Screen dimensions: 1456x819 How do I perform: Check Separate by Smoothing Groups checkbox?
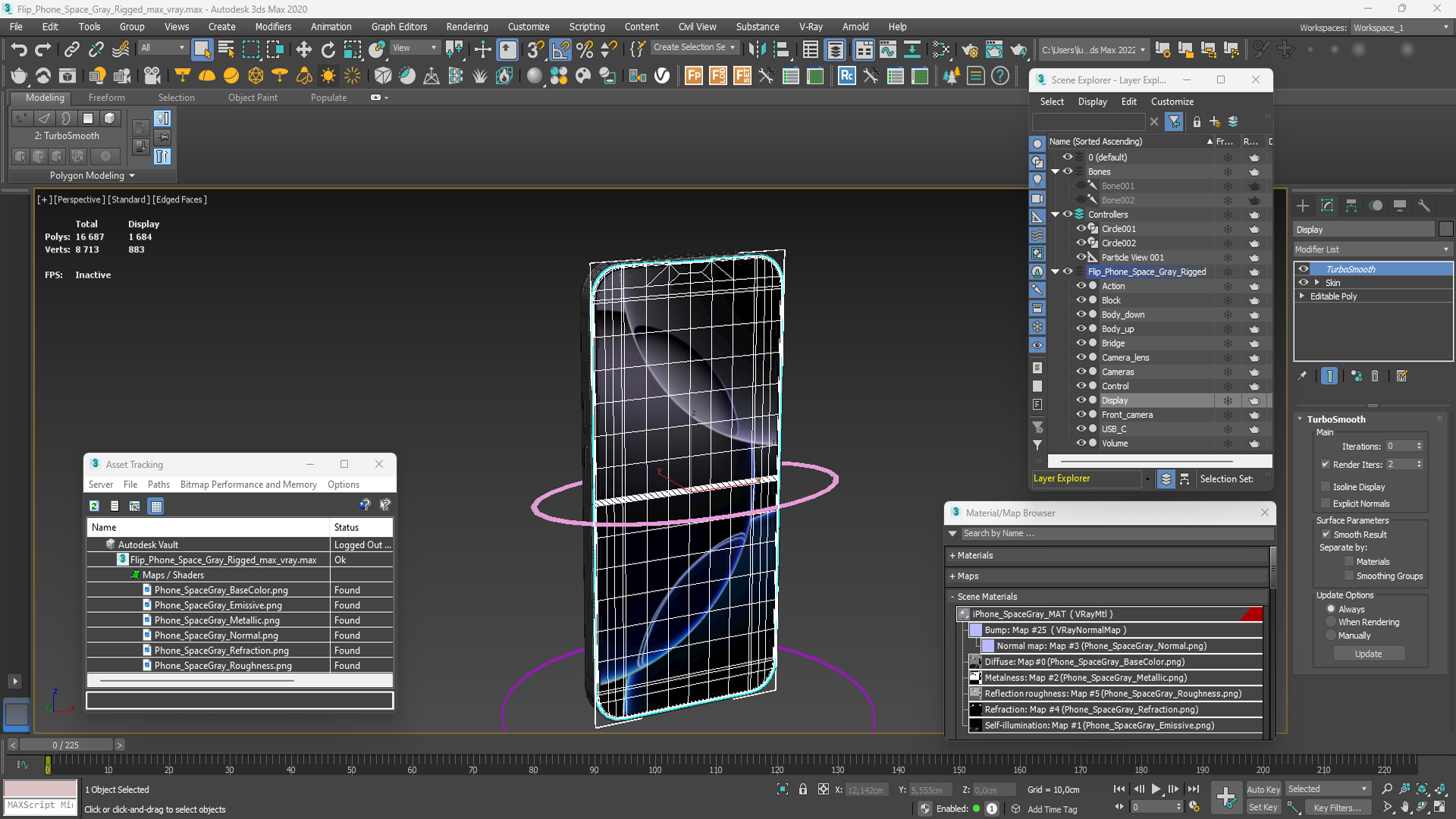click(1349, 576)
